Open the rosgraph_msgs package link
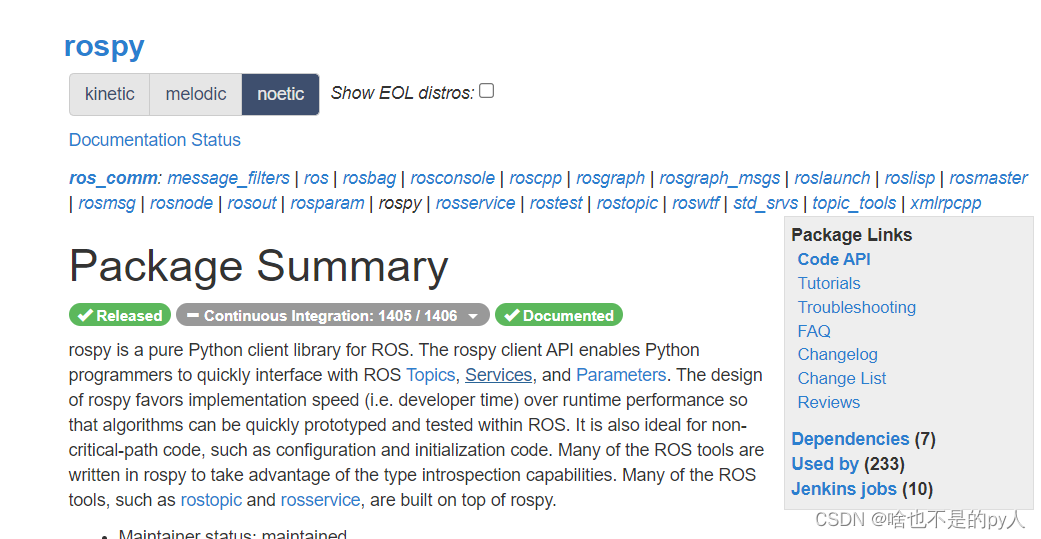The height and width of the screenshot is (539, 1041). pyautogui.click(x=720, y=178)
